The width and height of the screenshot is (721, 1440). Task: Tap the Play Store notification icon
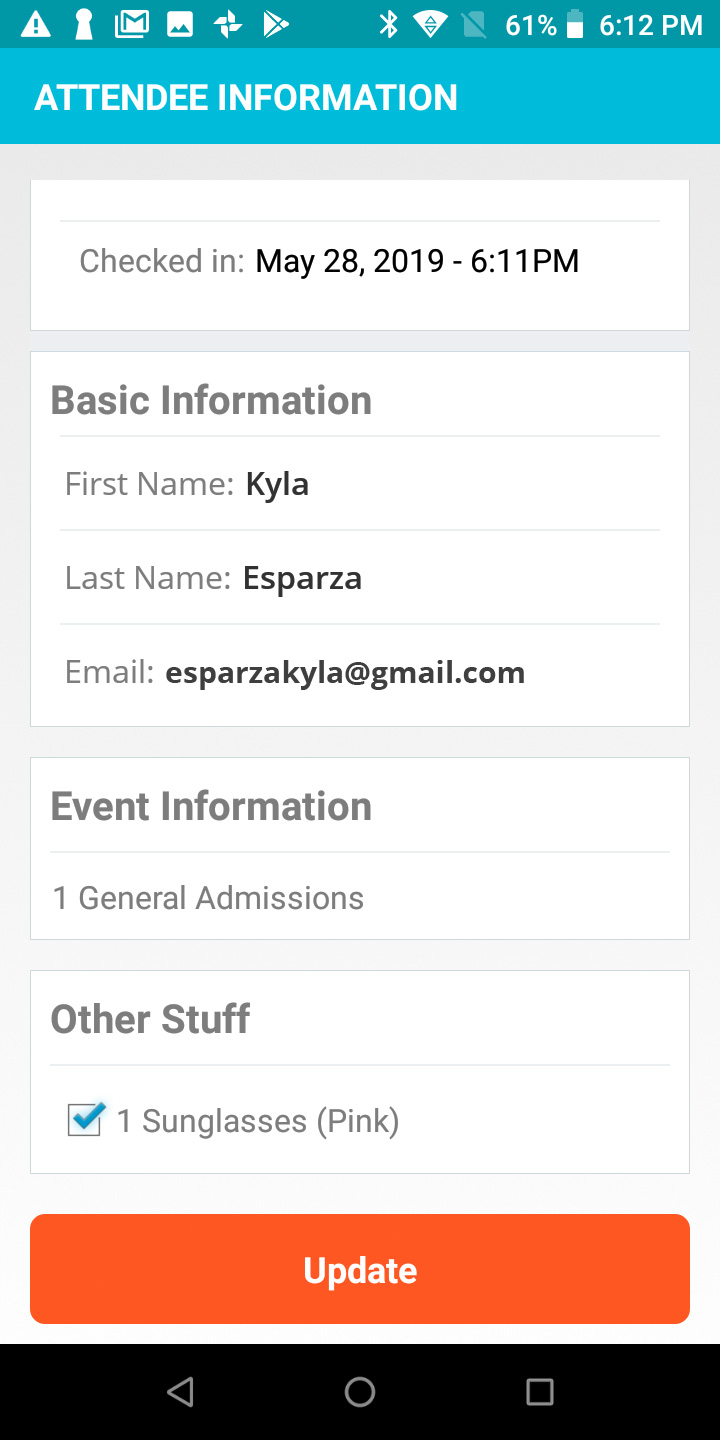276,24
